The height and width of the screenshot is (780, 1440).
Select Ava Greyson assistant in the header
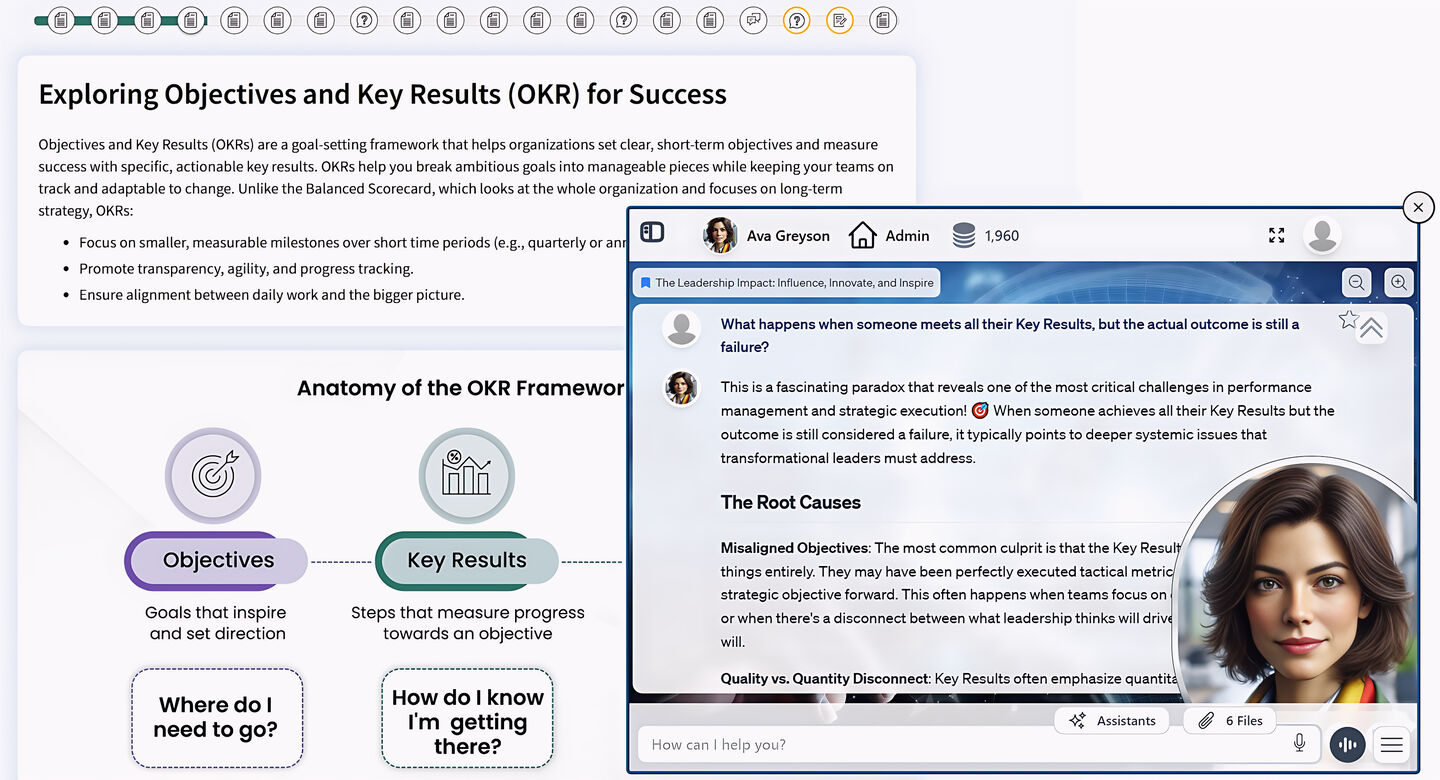click(x=767, y=236)
